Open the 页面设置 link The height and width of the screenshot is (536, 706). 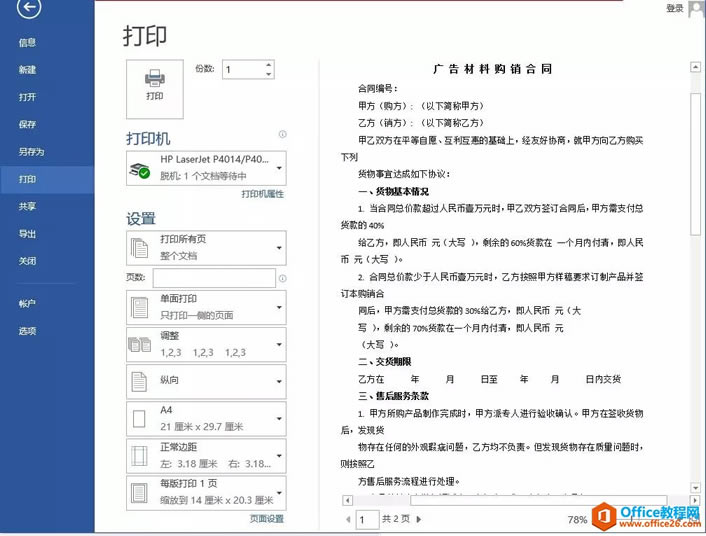[267, 519]
